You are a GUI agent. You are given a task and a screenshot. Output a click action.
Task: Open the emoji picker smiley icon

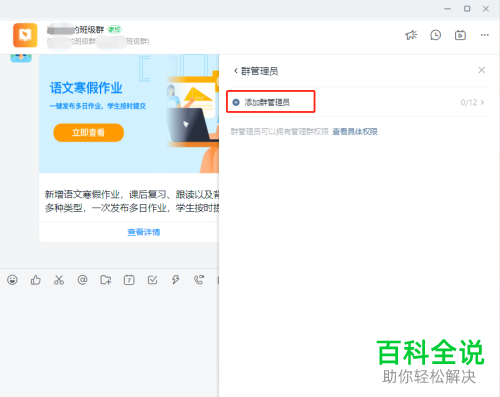point(12,280)
